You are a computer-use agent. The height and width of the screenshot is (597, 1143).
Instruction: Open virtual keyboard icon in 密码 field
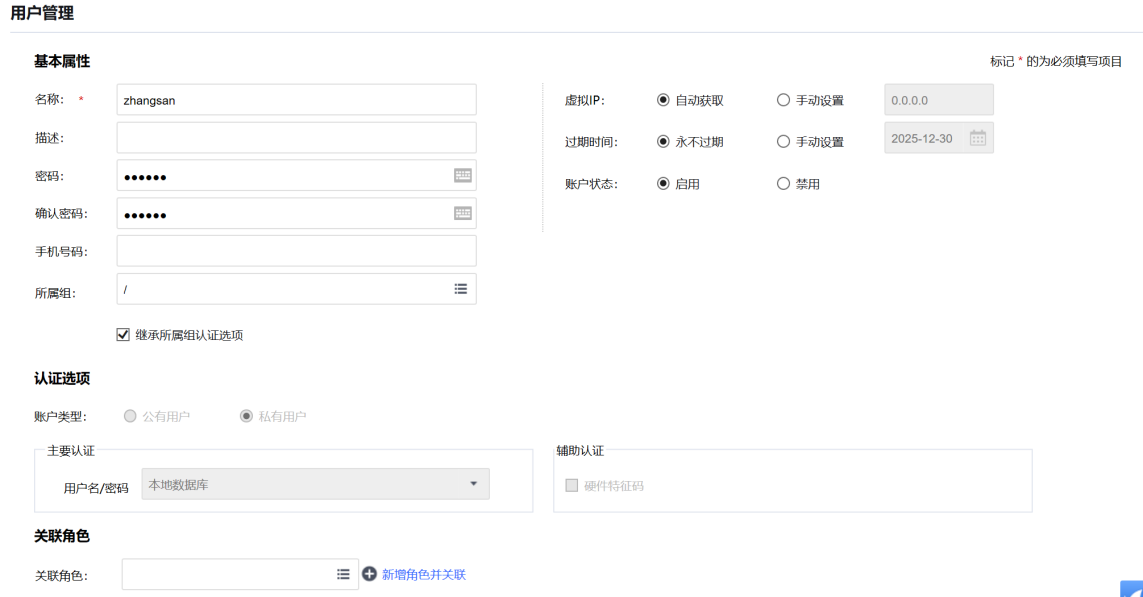pyautogui.click(x=462, y=175)
